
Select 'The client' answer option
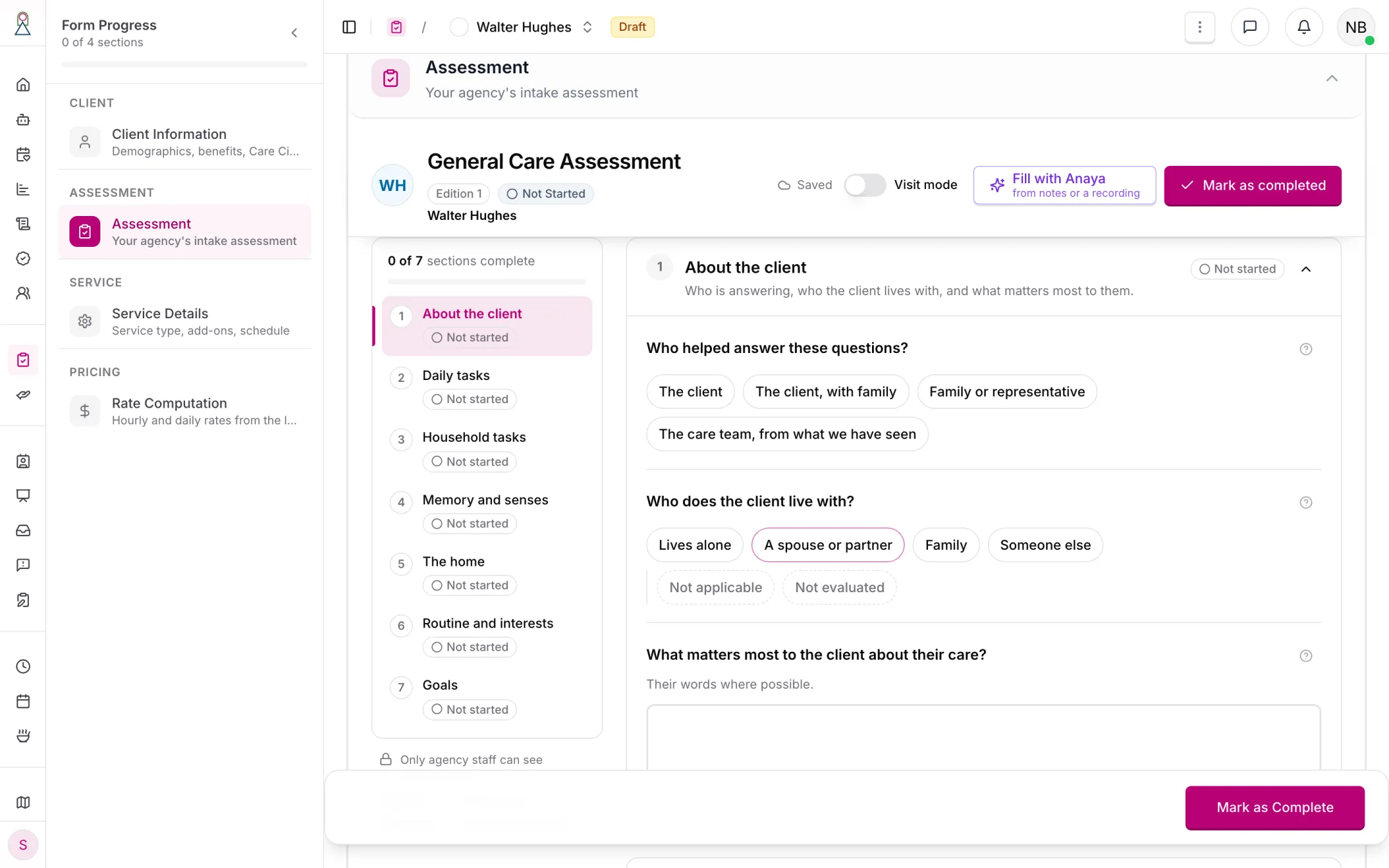click(690, 392)
